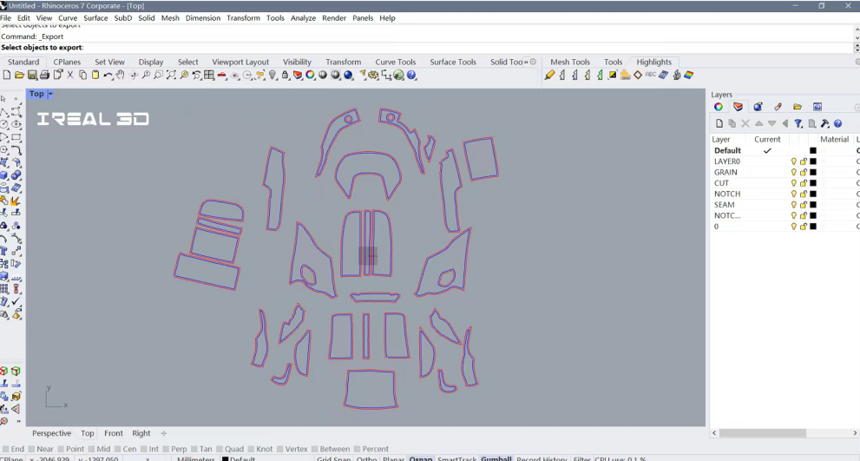Click the New Layer icon in Layers panel

[x=719, y=123]
